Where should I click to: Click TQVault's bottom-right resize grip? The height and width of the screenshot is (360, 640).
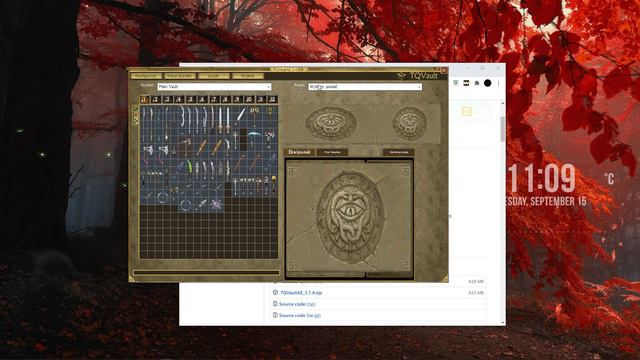[445, 279]
